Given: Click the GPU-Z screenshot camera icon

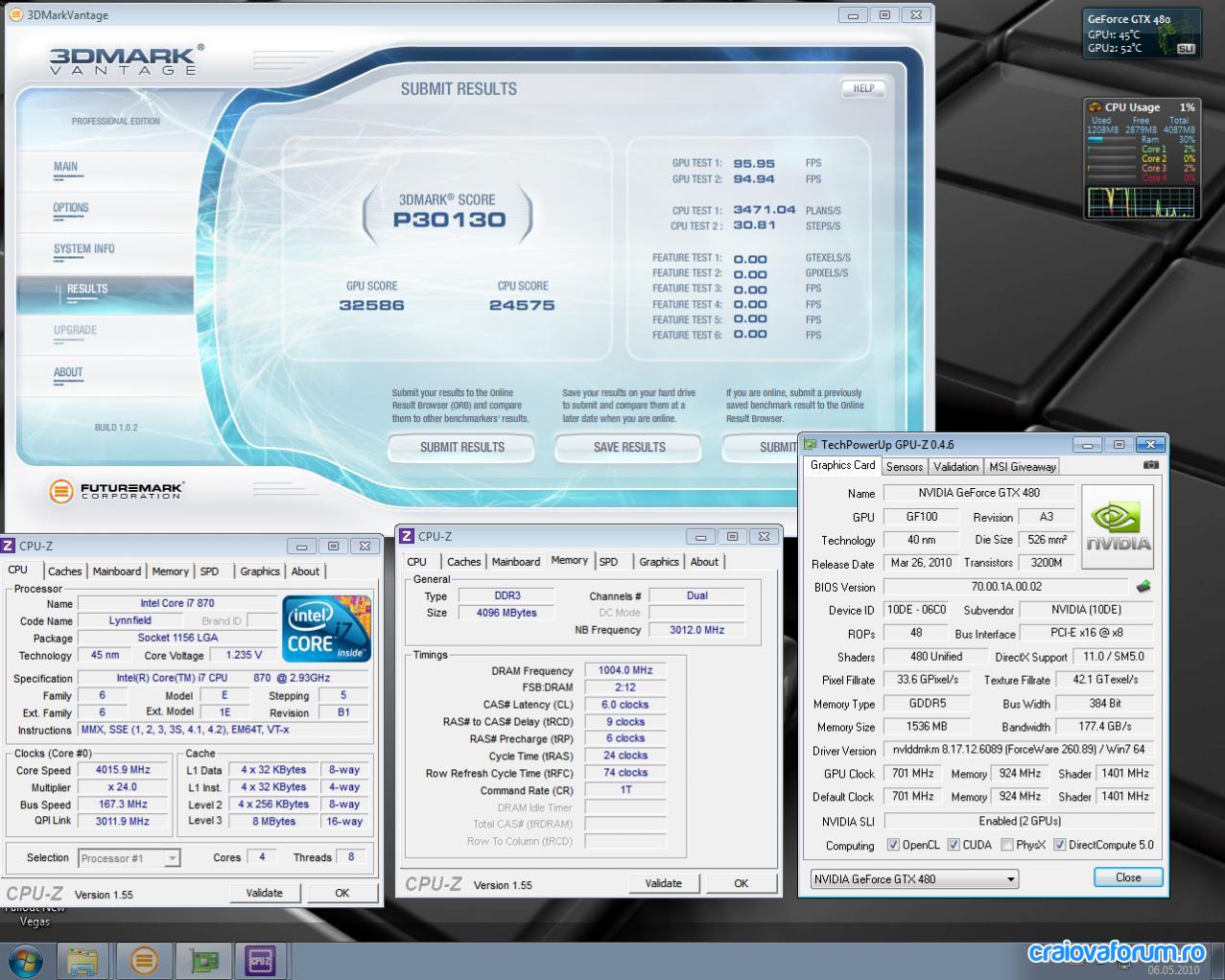Looking at the screenshot, I should click(1151, 465).
